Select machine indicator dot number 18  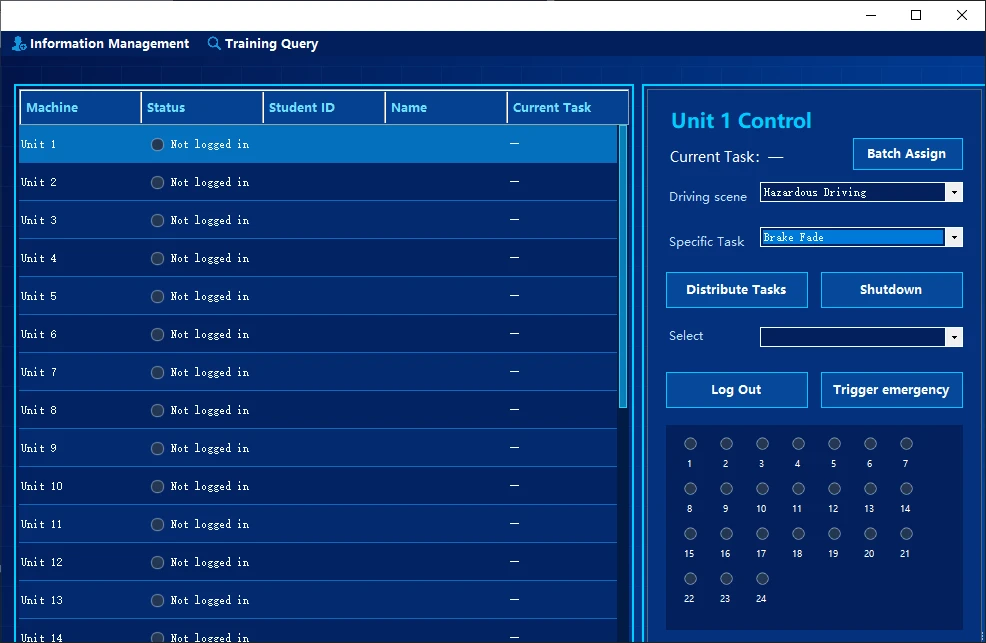[799, 534]
